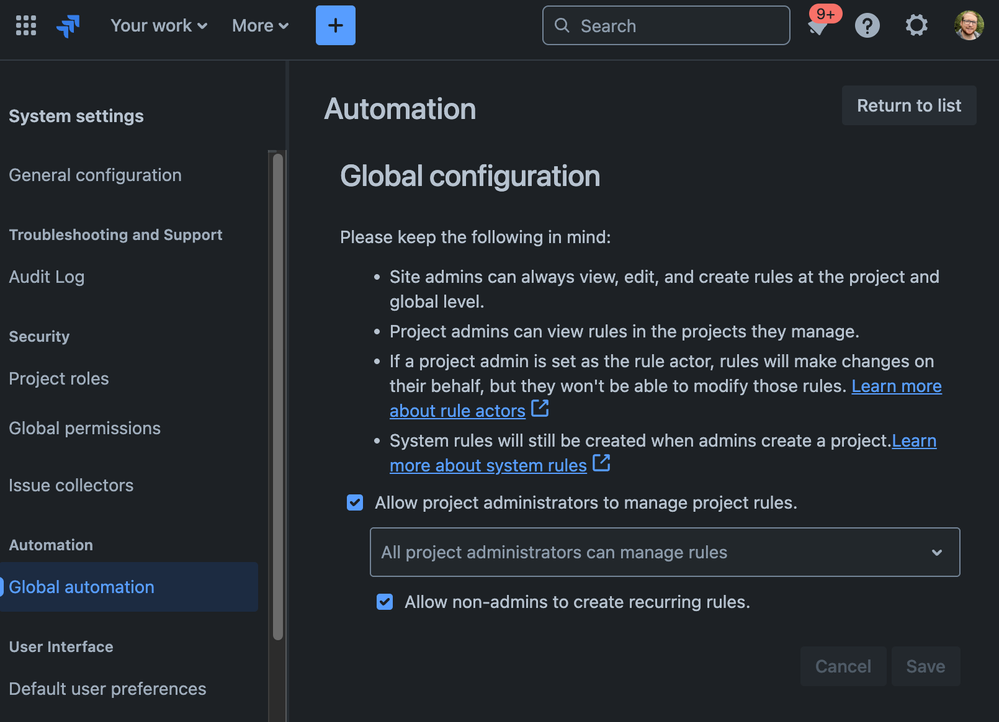The image size is (999, 722).
Task: Click the System settings heading
Action: [76, 117]
